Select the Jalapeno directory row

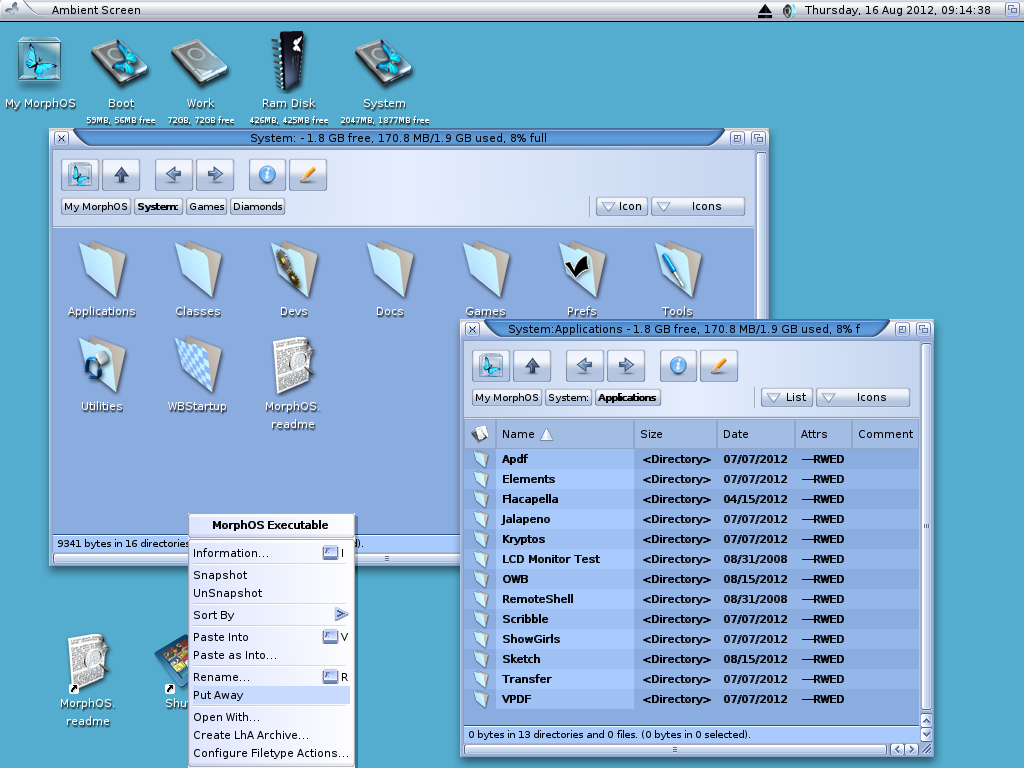tap(692, 519)
